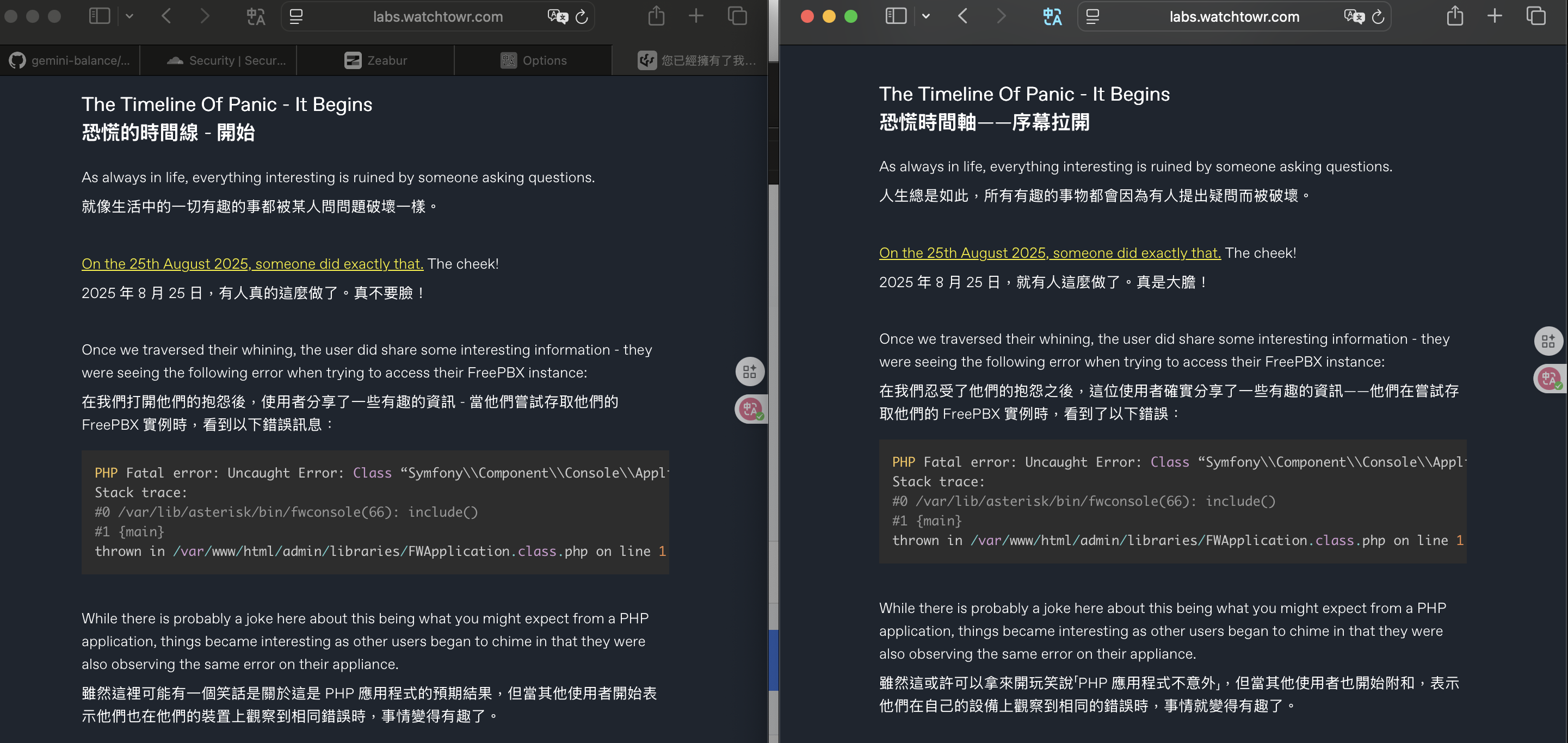This screenshot has height=743, width=1568.
Task: Toggle translation icon in left address bar
Action: pyautogui.click(x=557, y=16)
